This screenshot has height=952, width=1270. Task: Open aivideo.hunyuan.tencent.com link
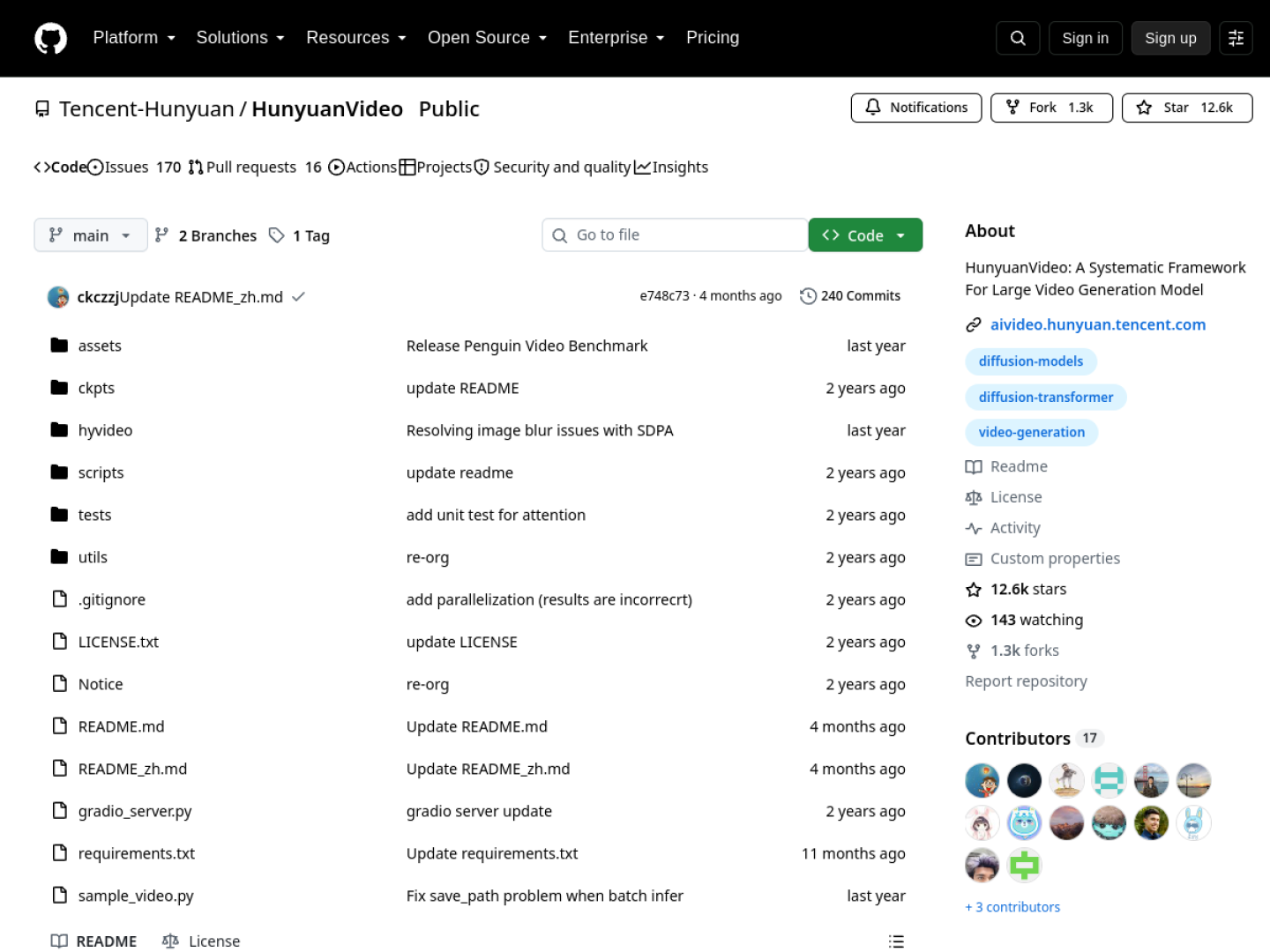pyautogui.click(x=1098, y=325)
